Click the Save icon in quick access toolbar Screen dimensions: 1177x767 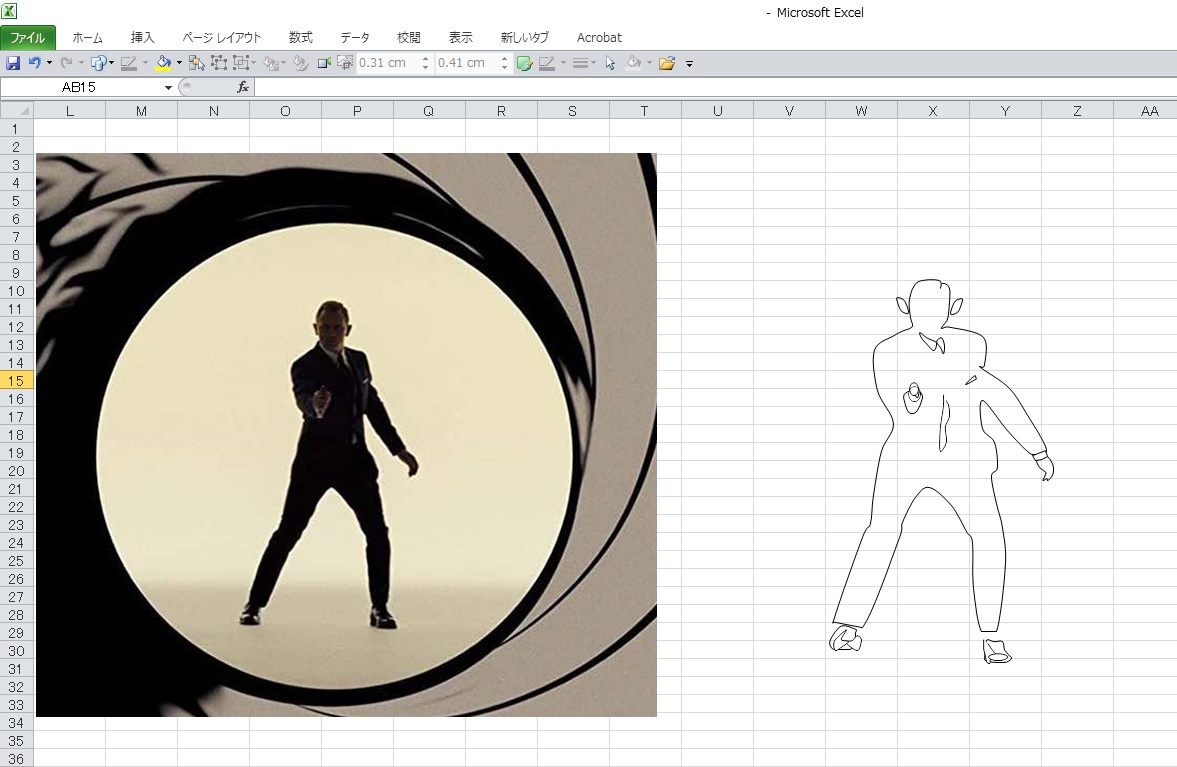14,63
